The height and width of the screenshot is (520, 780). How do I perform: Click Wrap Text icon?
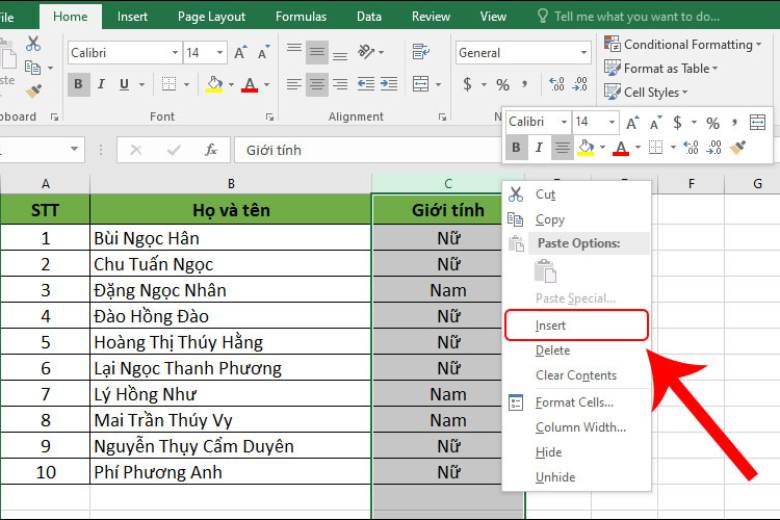point(421,52)
